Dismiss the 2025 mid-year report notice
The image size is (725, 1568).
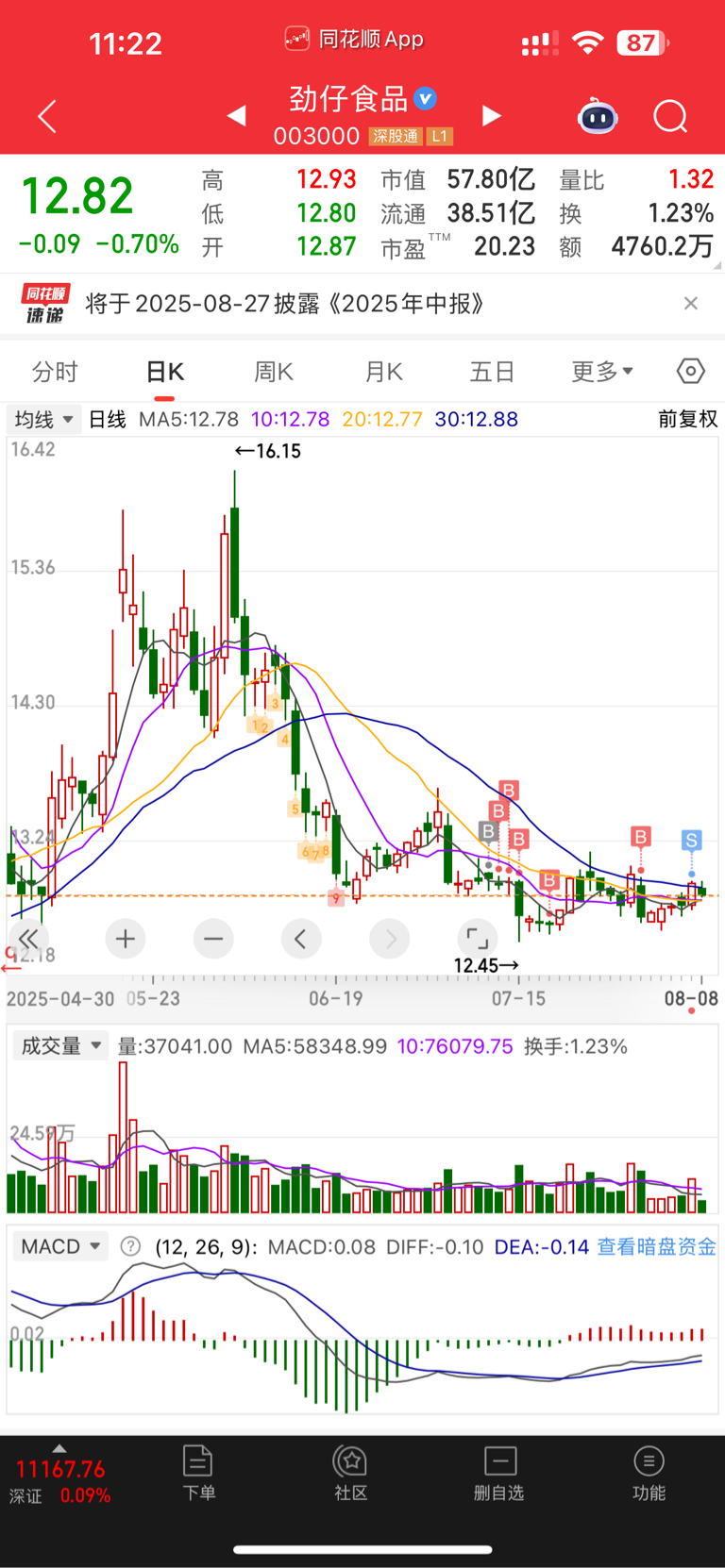(691, 303)
